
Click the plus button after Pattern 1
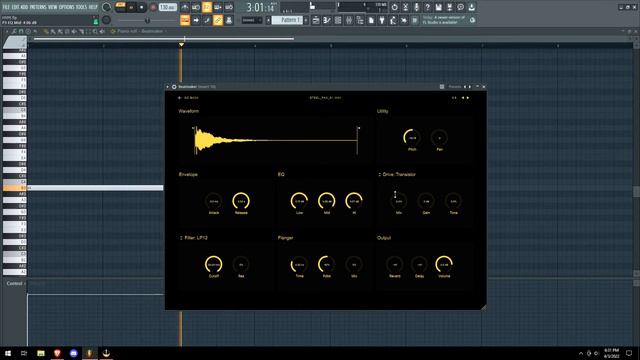[x=306, y=20]
